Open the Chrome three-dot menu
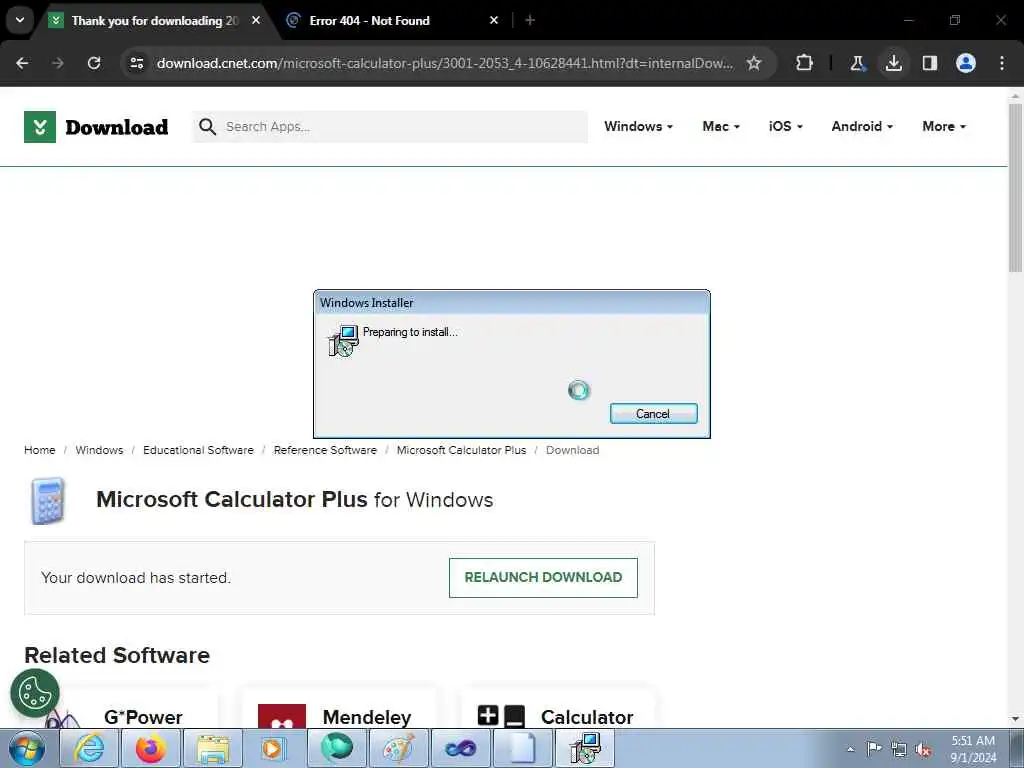Screen dimensions: 1024x768 pos(1002,63)
